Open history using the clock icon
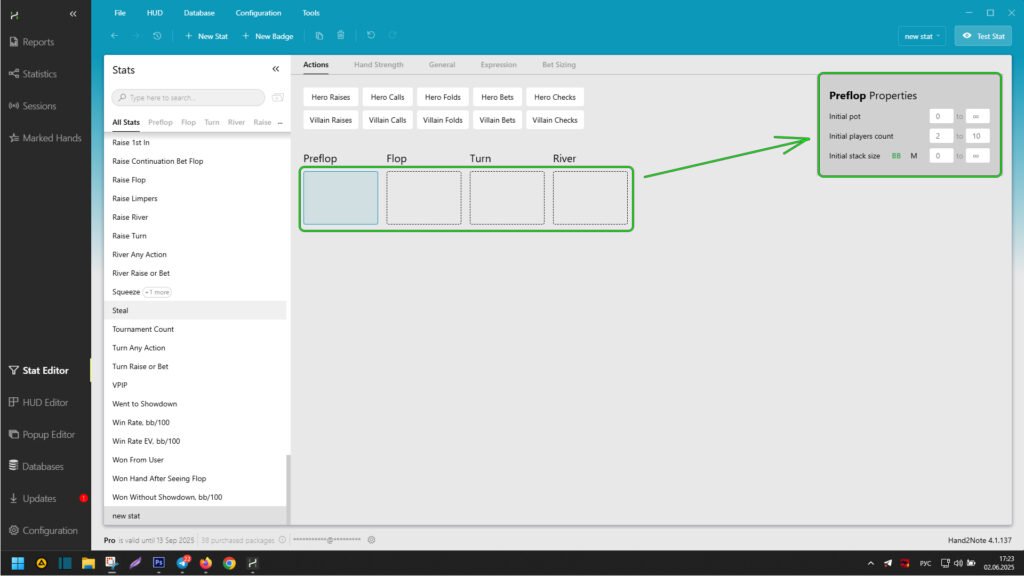The height and width of the screenshot is (576, 1024). pos(157,36)
